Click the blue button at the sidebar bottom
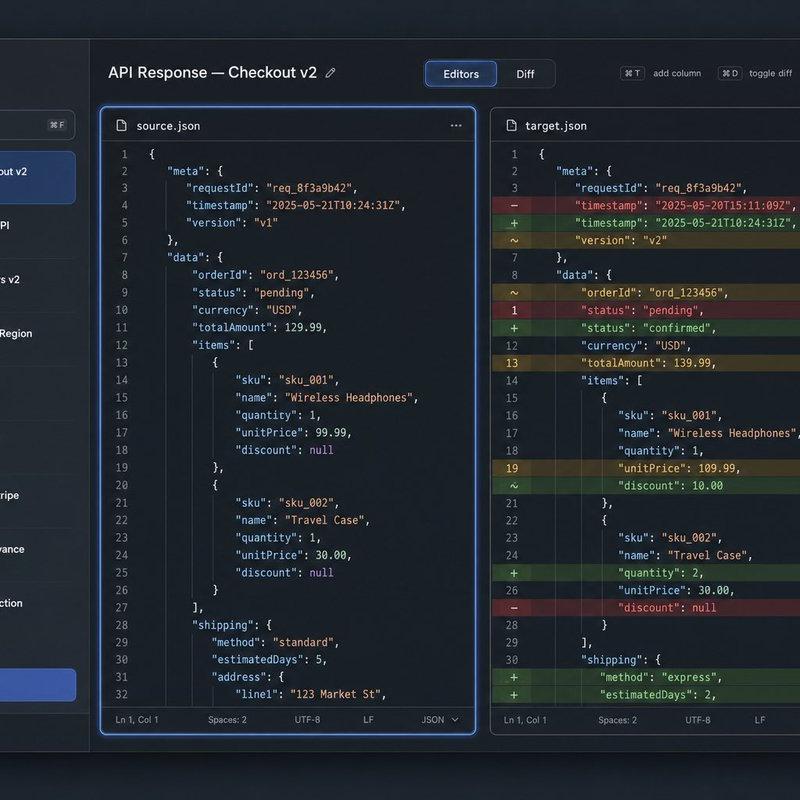The image size is (800, 800). 38,685
